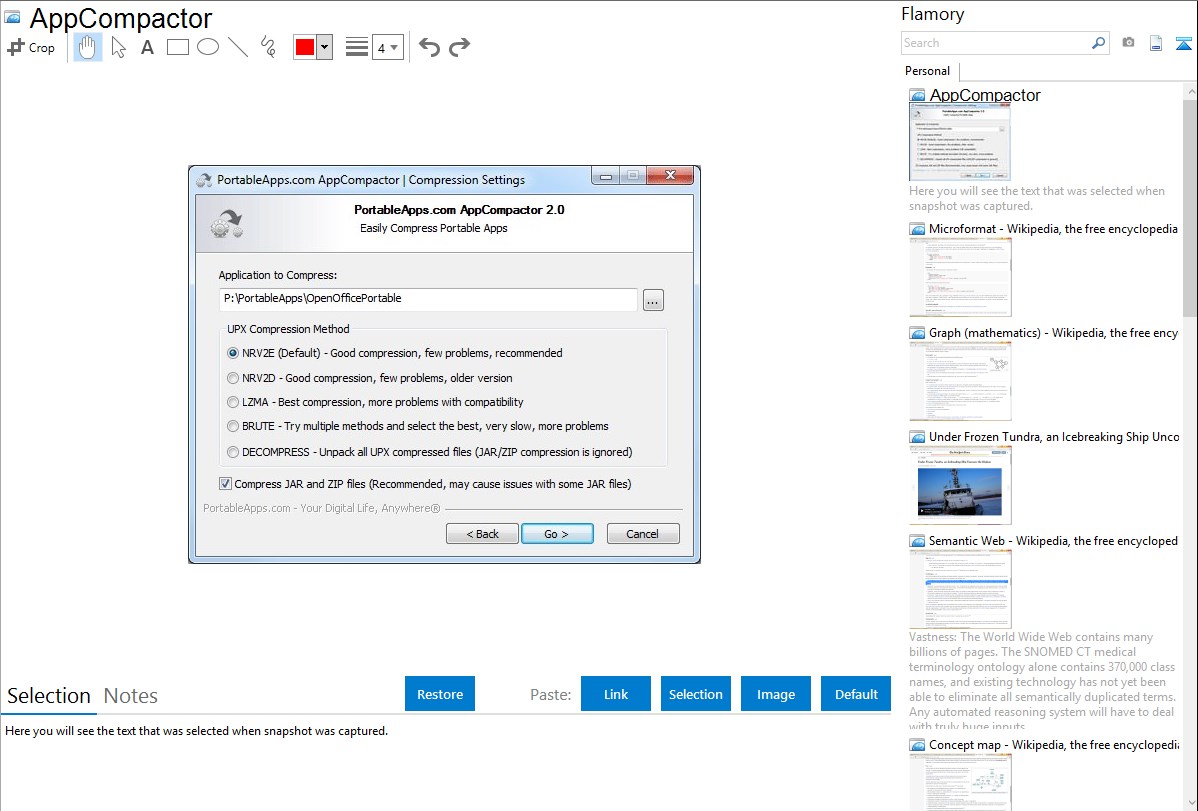The image size is (1198, 811).
Task: Click the Application to Compress path field
Action: (428, 299)
